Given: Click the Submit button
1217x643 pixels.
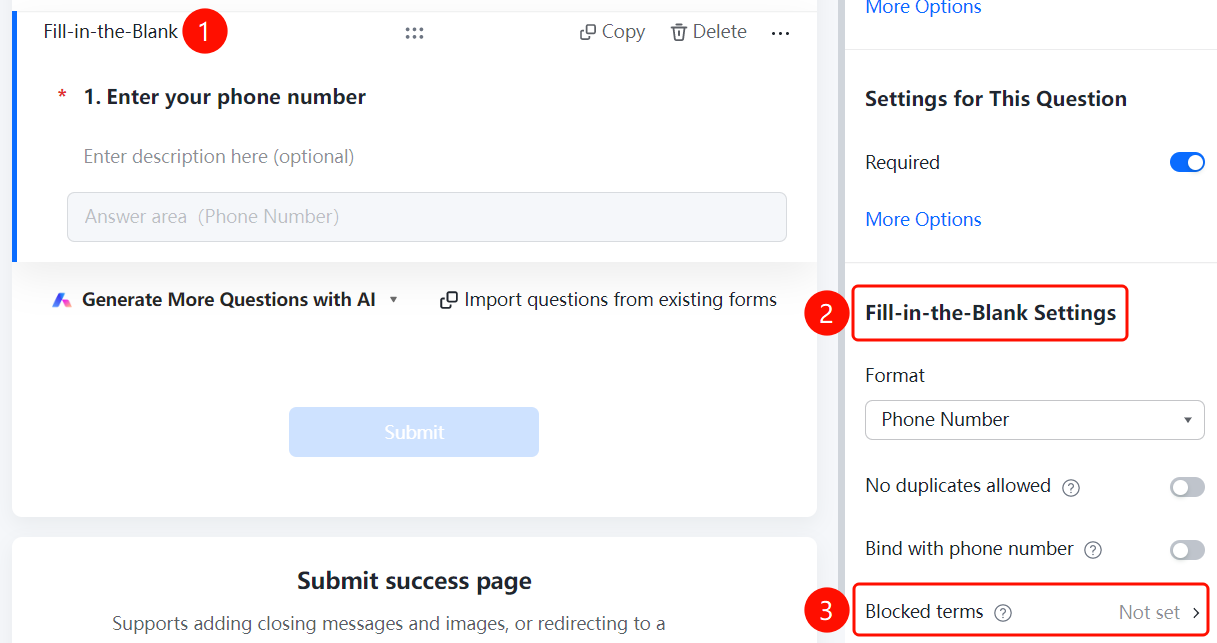Looking at the screenshot, I should click(x=414, y=432).
